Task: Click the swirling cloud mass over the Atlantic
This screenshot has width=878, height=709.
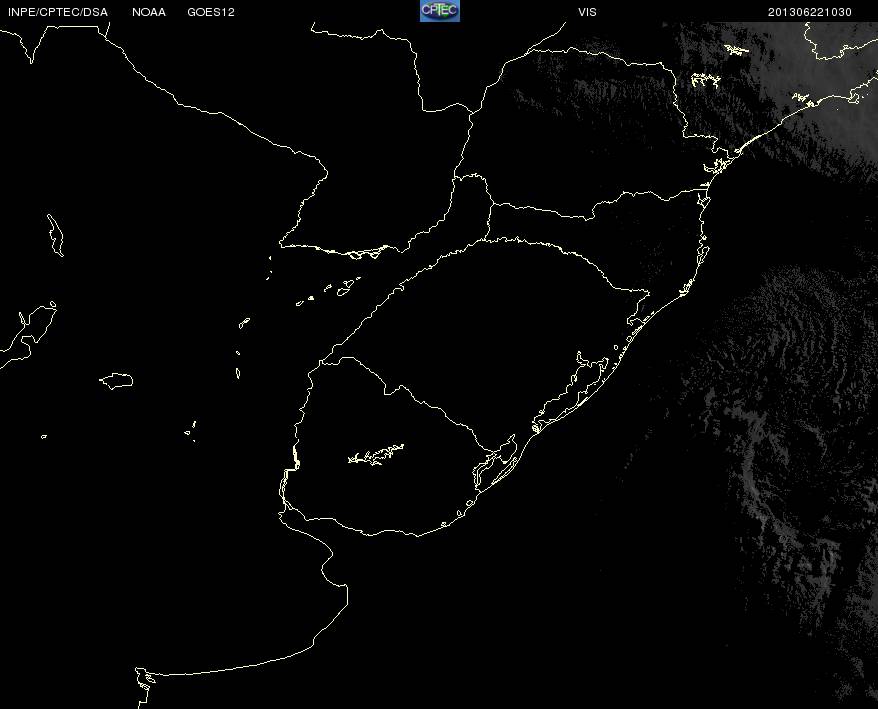Action: 790,400
